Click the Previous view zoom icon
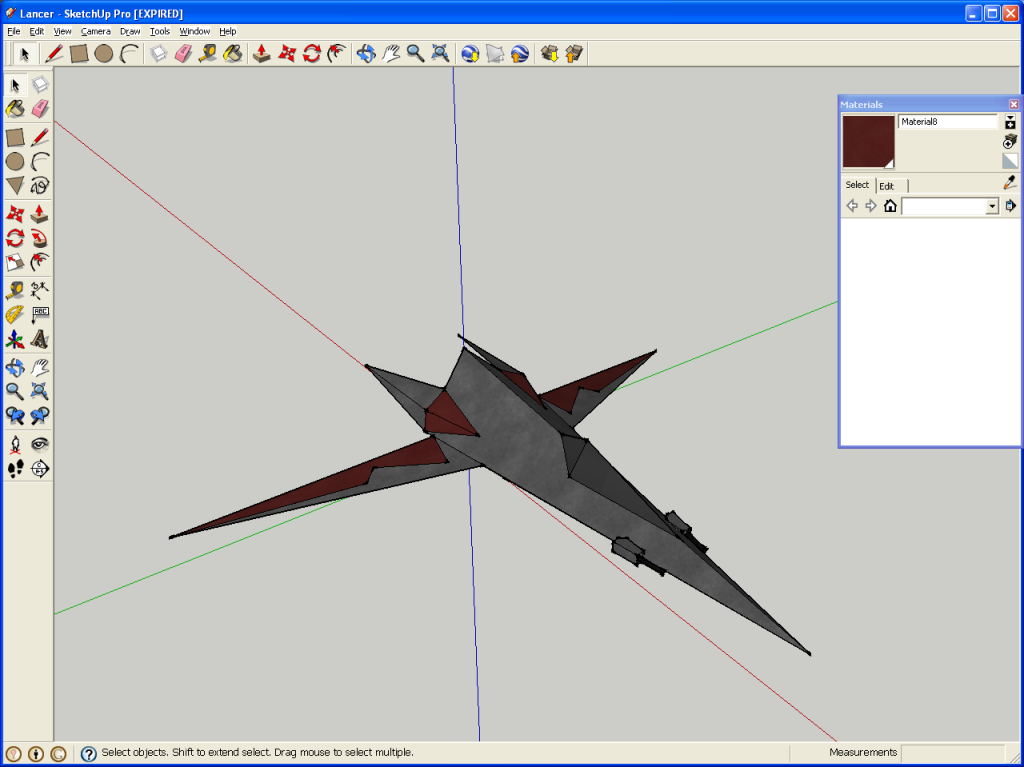 [15, 416]
